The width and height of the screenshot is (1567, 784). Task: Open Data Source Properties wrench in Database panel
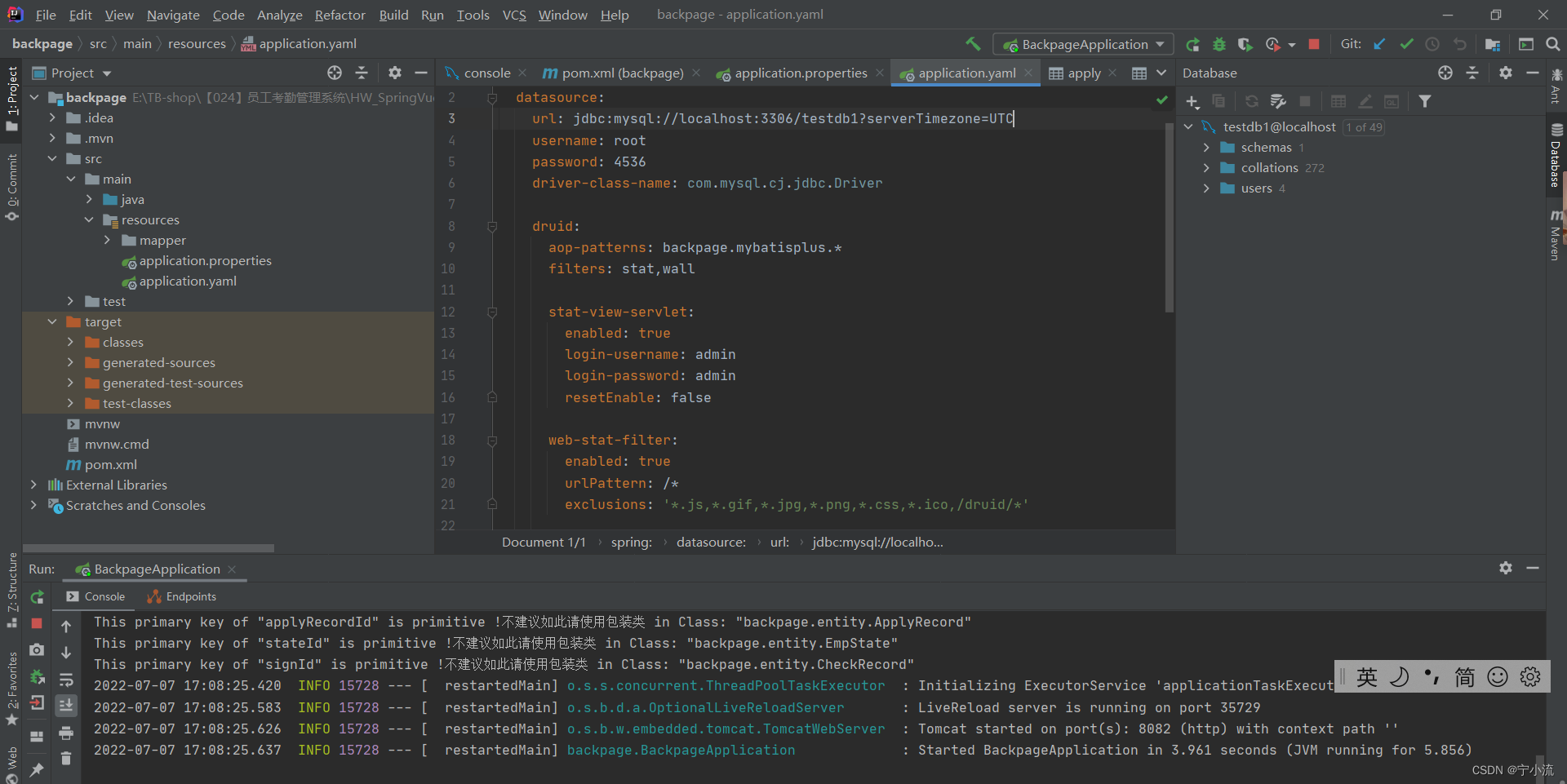point(1278,101)
